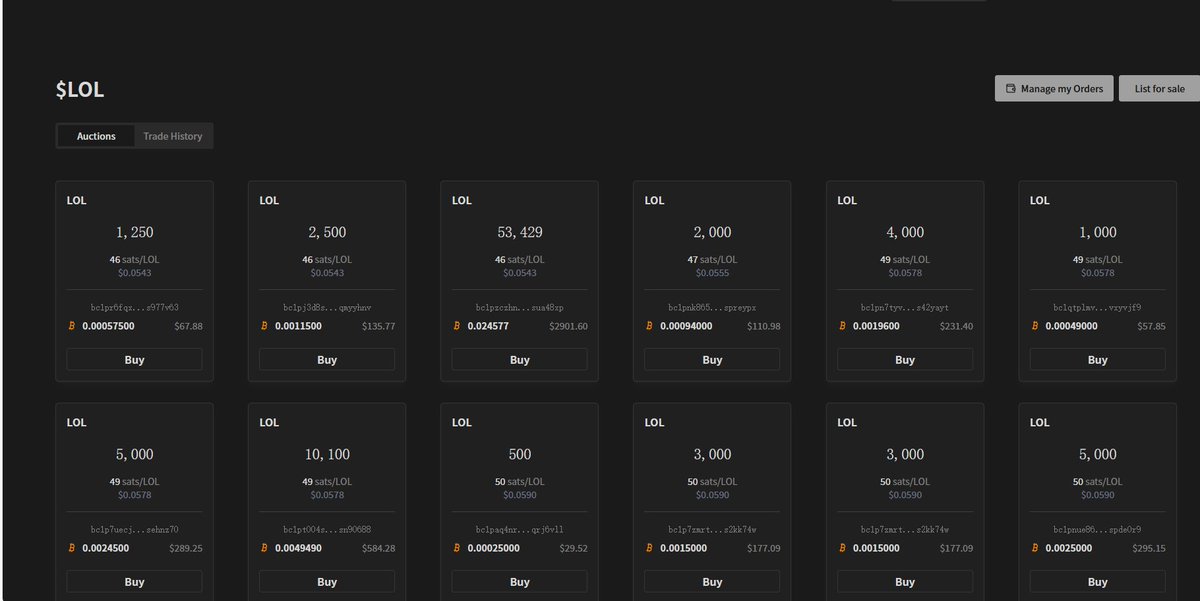The height and width of the screenshot is (601, 1200).
Task: Click seller address bc1pn7tyv...s42yayt
Action: pos(905,307)
